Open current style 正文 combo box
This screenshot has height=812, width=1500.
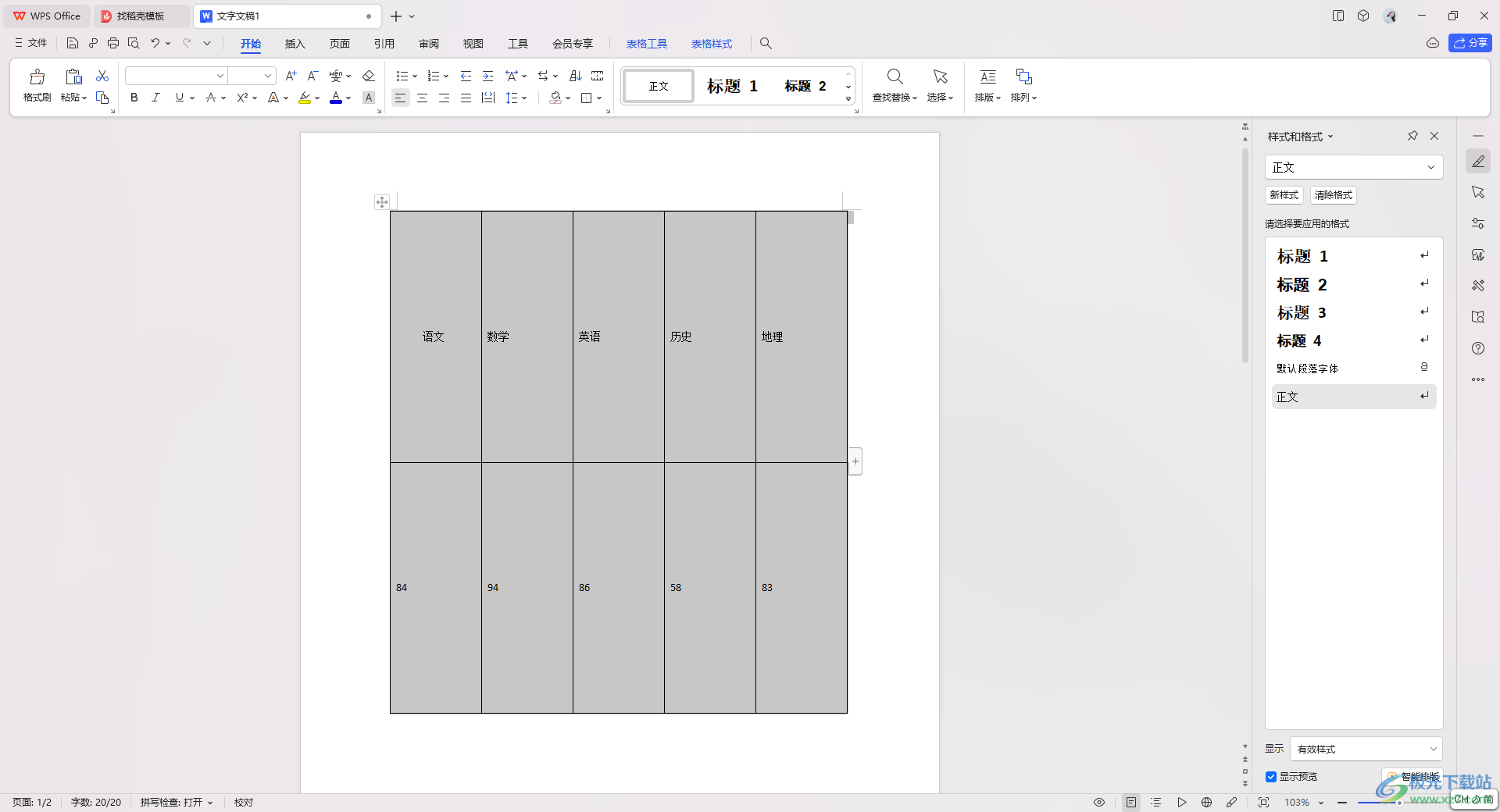[1353, 167]
